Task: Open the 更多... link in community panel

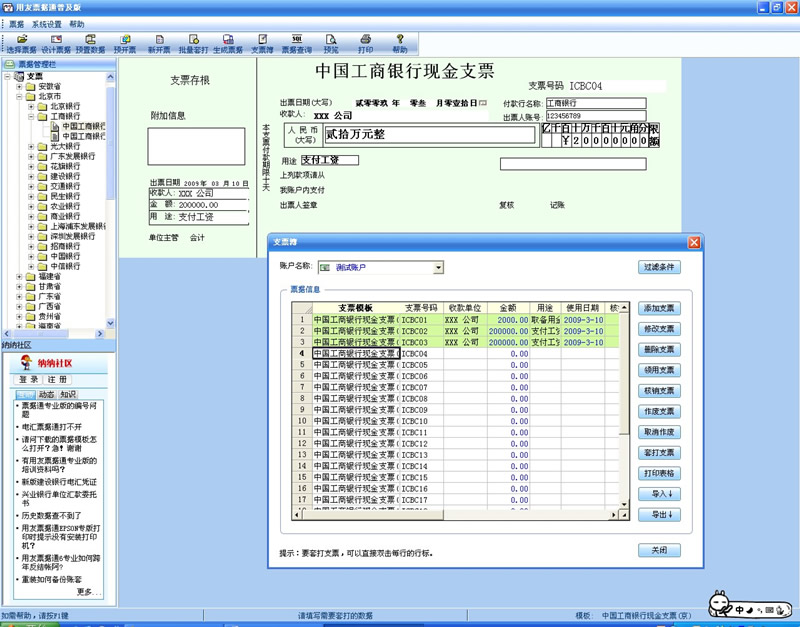Action: [89, 592]
